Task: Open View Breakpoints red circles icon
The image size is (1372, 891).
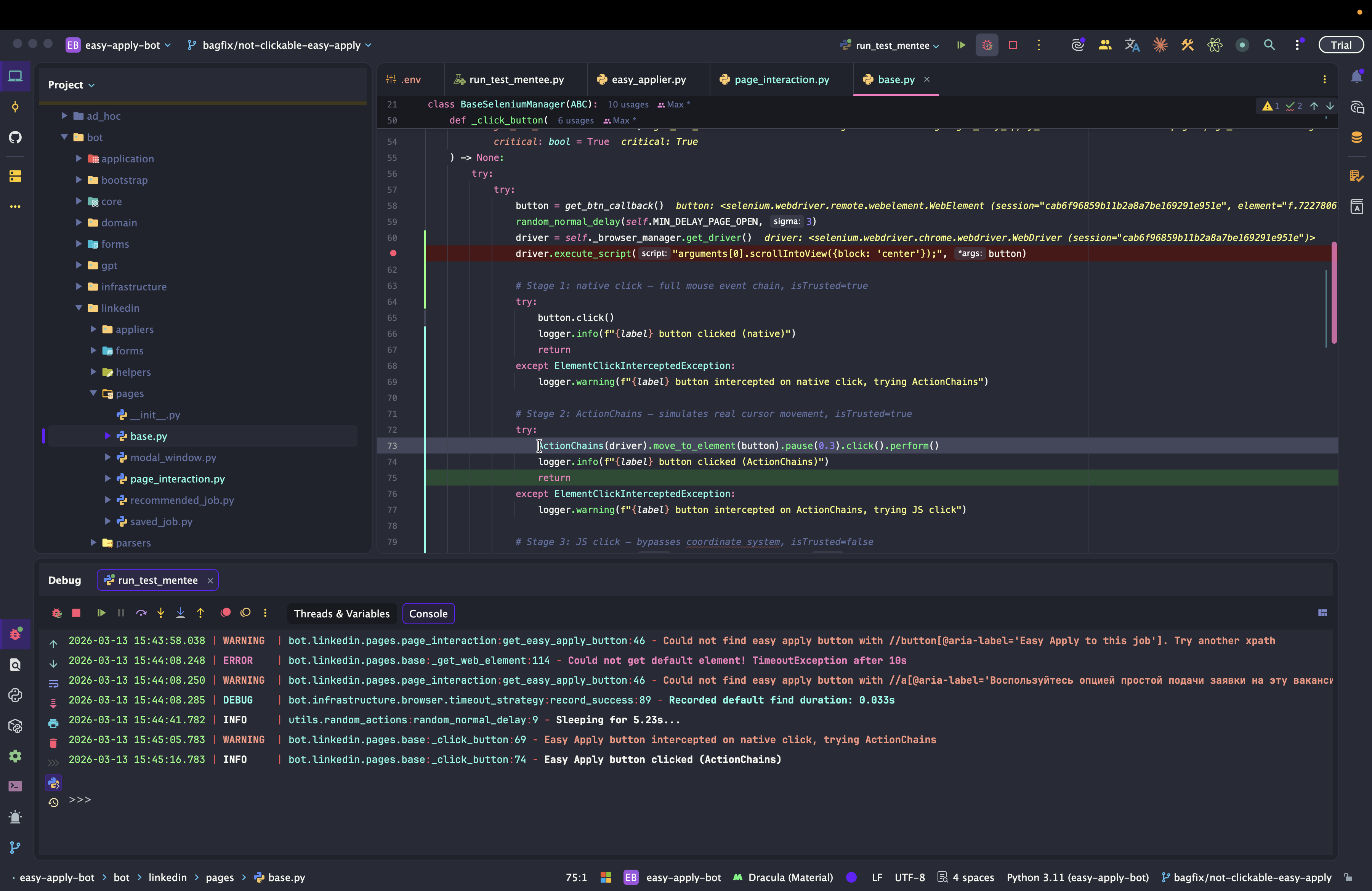Action: click(225, 613)
